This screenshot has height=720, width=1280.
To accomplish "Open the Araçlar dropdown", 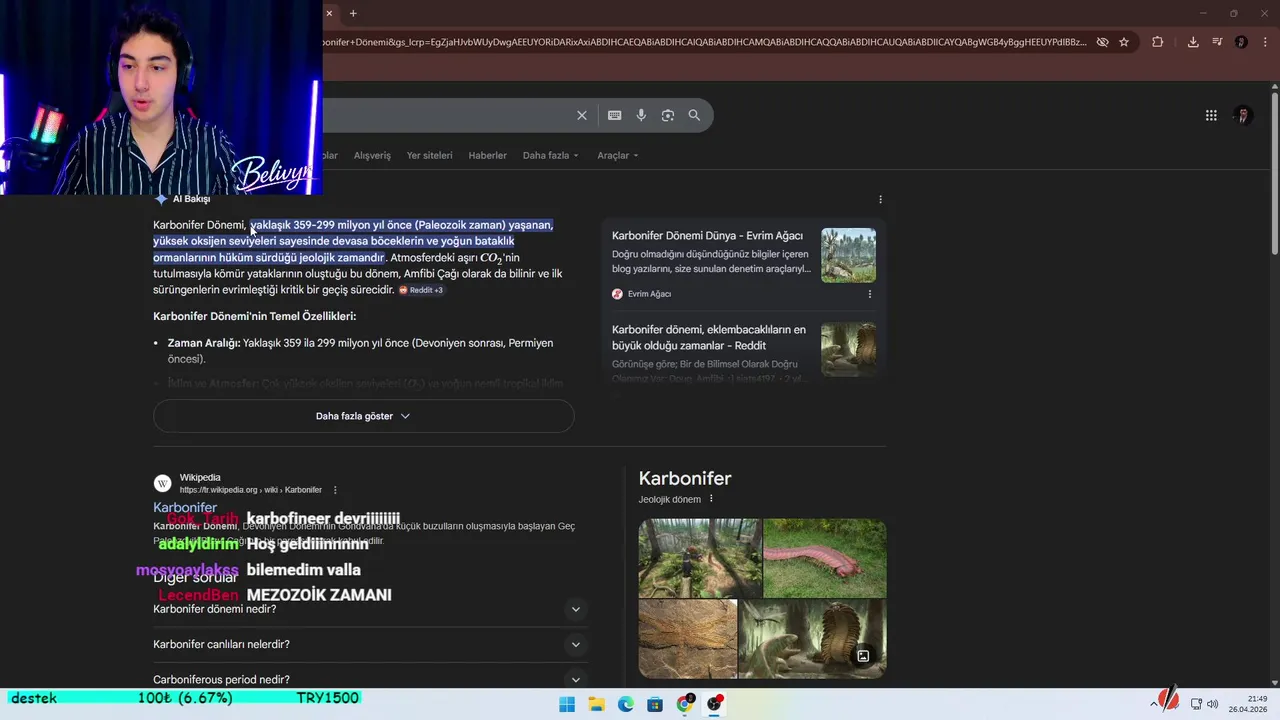I will point(617,155).
